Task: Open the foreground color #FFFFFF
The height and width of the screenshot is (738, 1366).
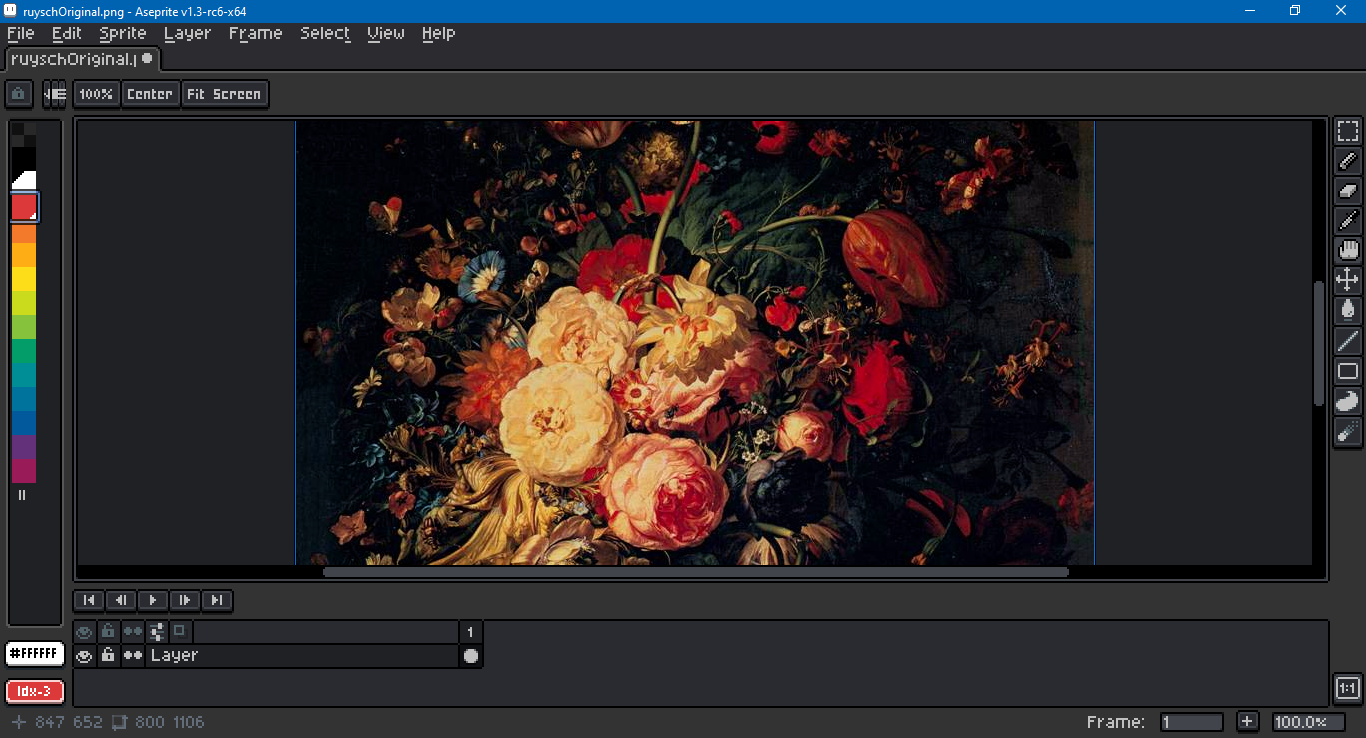Action: tap(35, 654)
